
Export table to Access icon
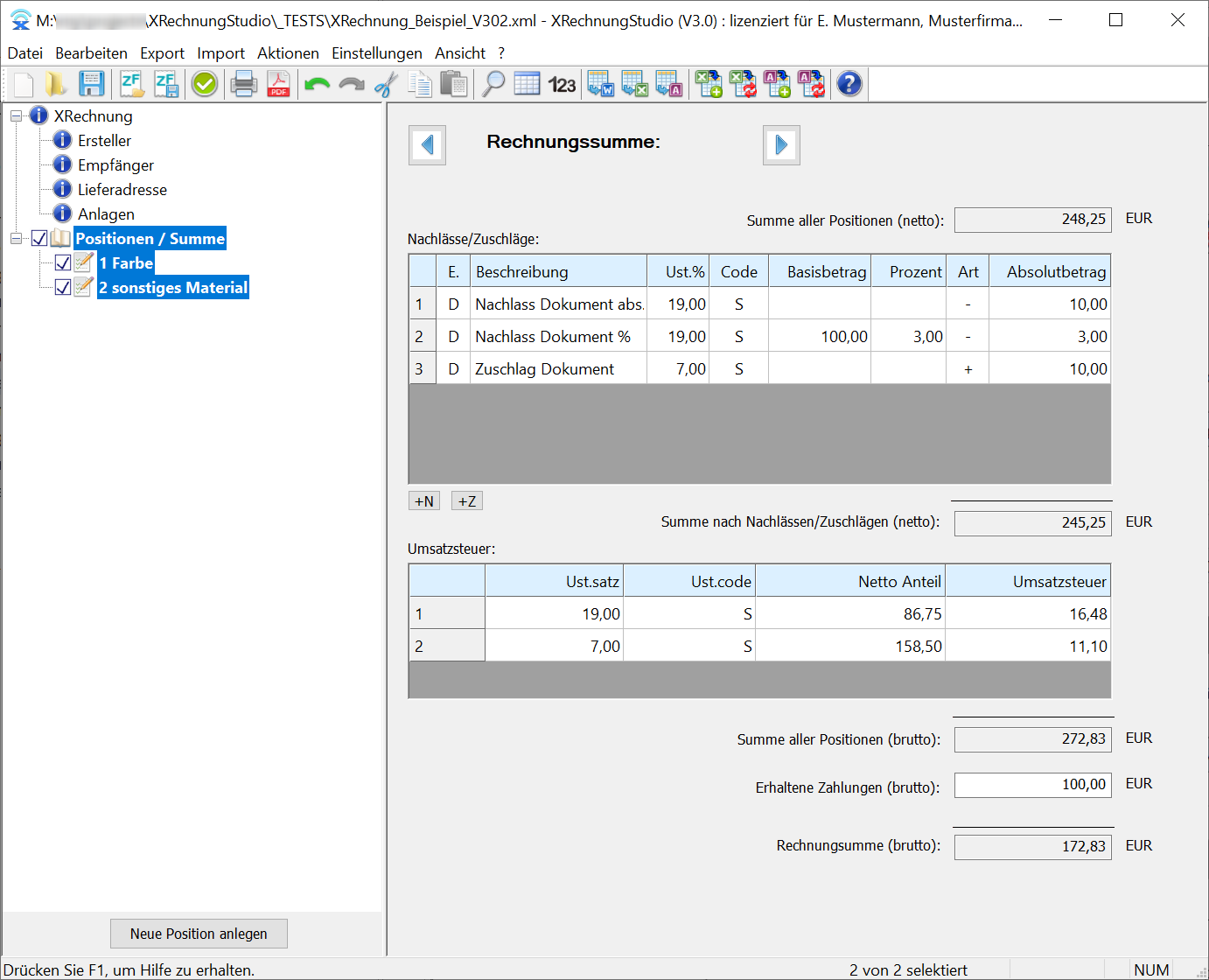click(668, 84)
